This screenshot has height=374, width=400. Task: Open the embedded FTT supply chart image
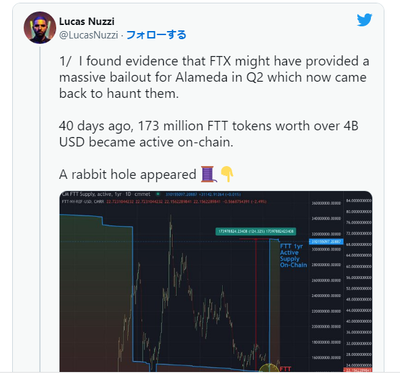click(216, 281)
